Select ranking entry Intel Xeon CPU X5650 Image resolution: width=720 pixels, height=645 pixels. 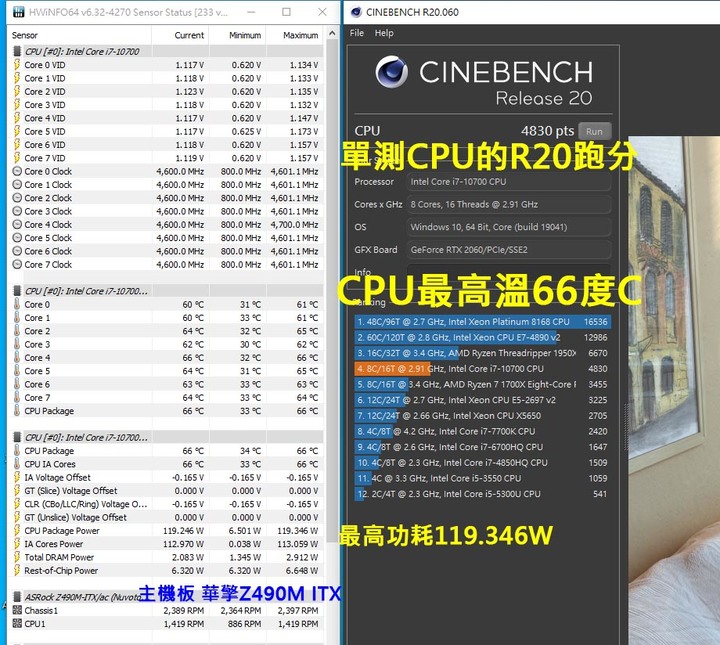[x=482, y=415]
